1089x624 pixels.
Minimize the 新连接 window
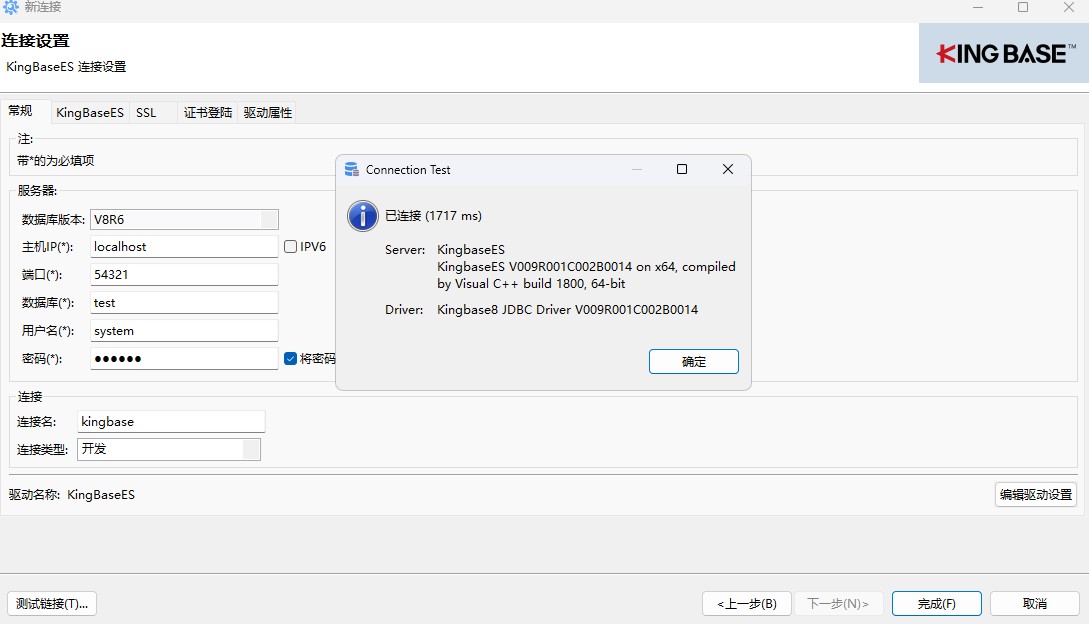click(978, 7)
